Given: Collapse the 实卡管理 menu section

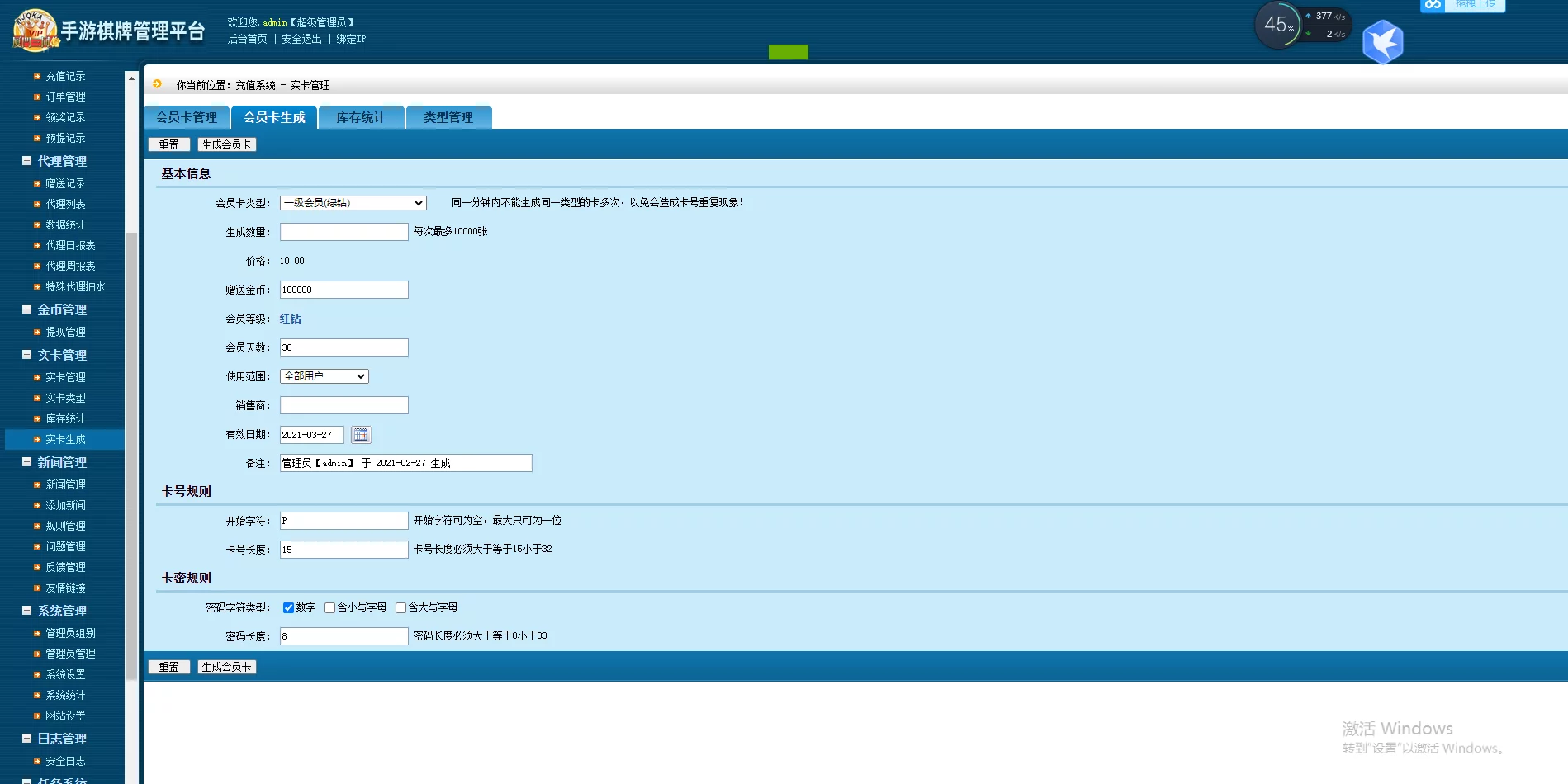Looking at the screenshot, I should (x=26, y=355).
